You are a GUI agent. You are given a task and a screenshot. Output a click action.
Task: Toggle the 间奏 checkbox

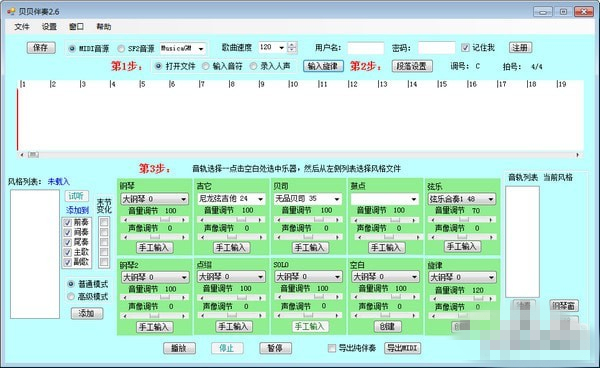coord(68,232)
